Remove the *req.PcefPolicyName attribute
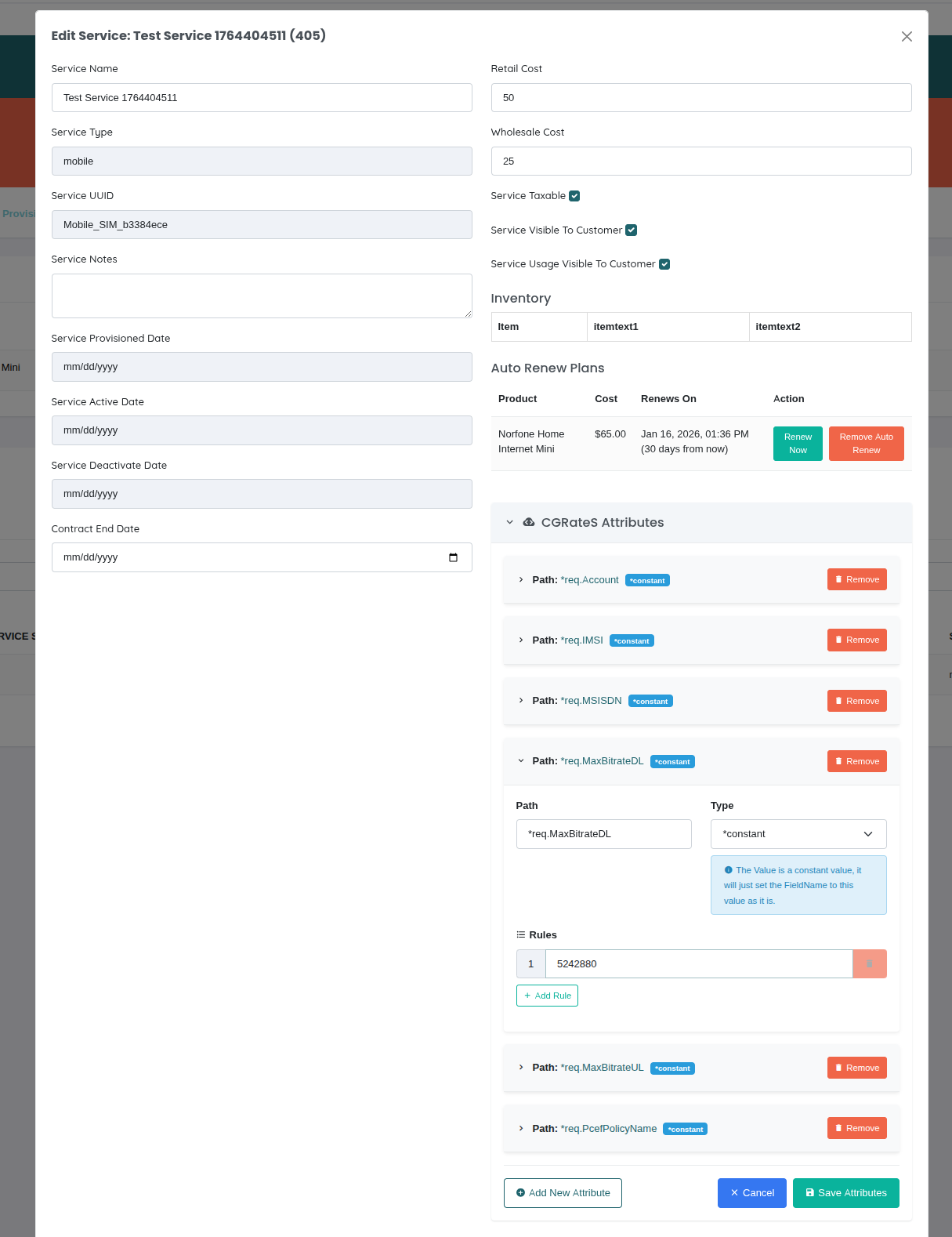The width and height of the screenshot is (952, 1237). point(856,1129)
